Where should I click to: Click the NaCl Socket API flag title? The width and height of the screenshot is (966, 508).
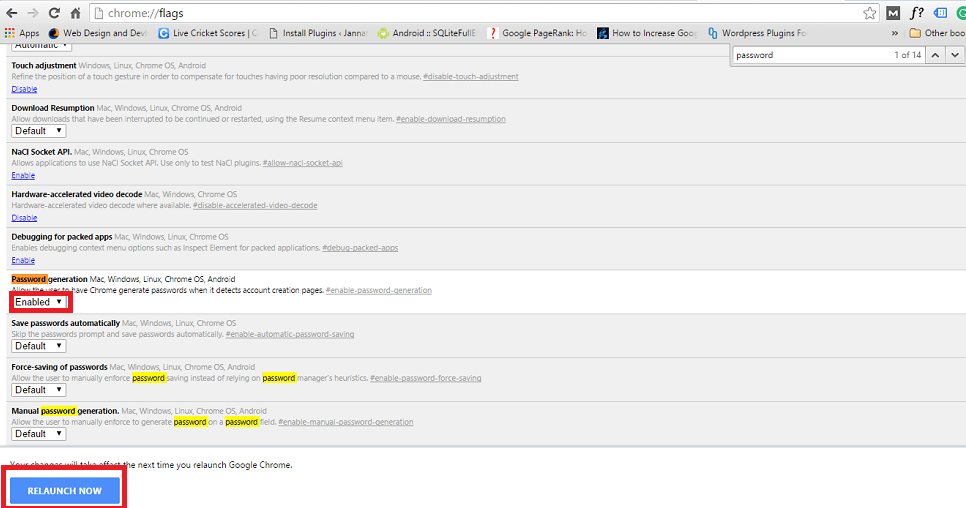tap(42, 151)
